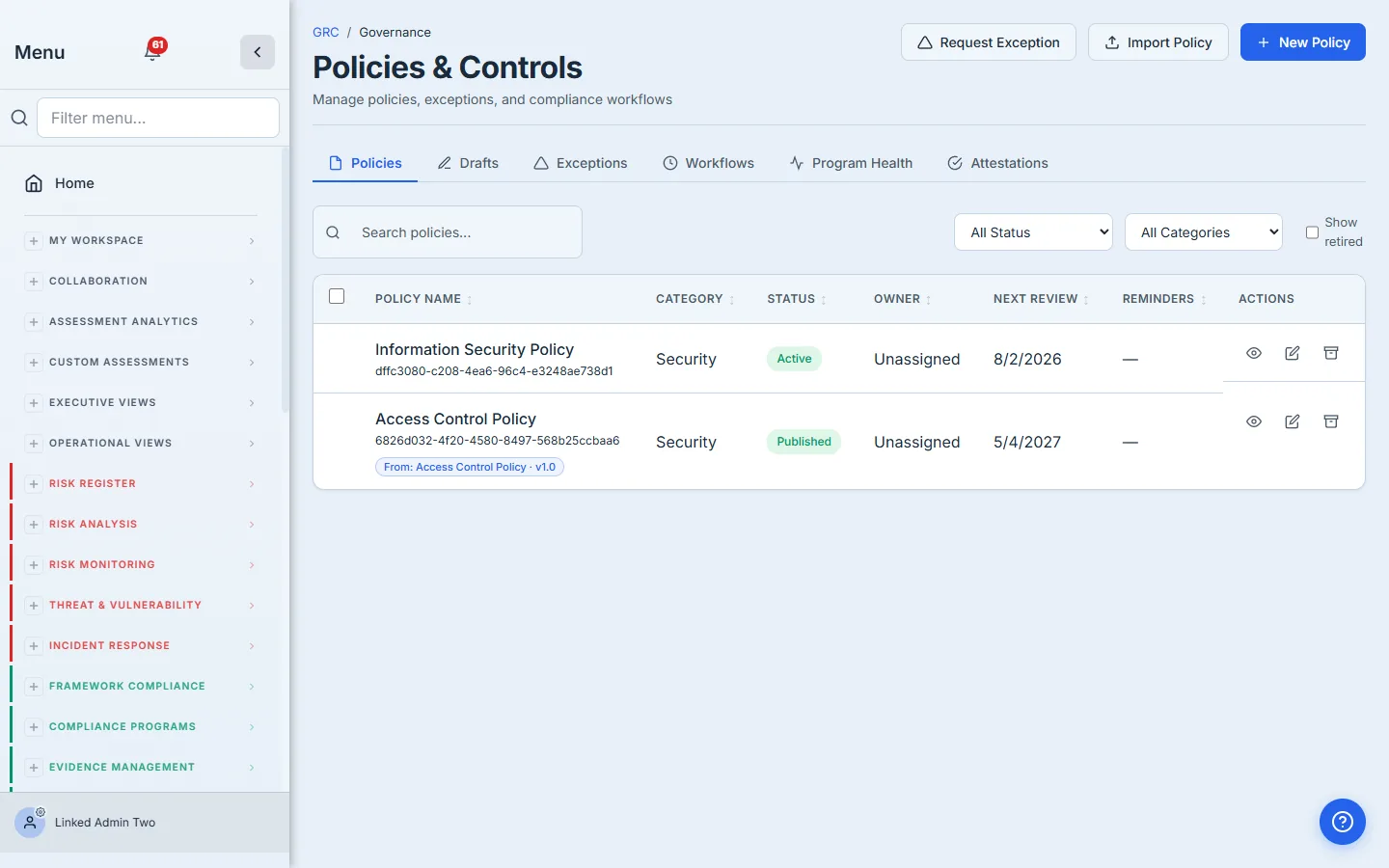Click the plus icon beside Framework Compliance
The image size is (1389, 868).
point(34,687)
